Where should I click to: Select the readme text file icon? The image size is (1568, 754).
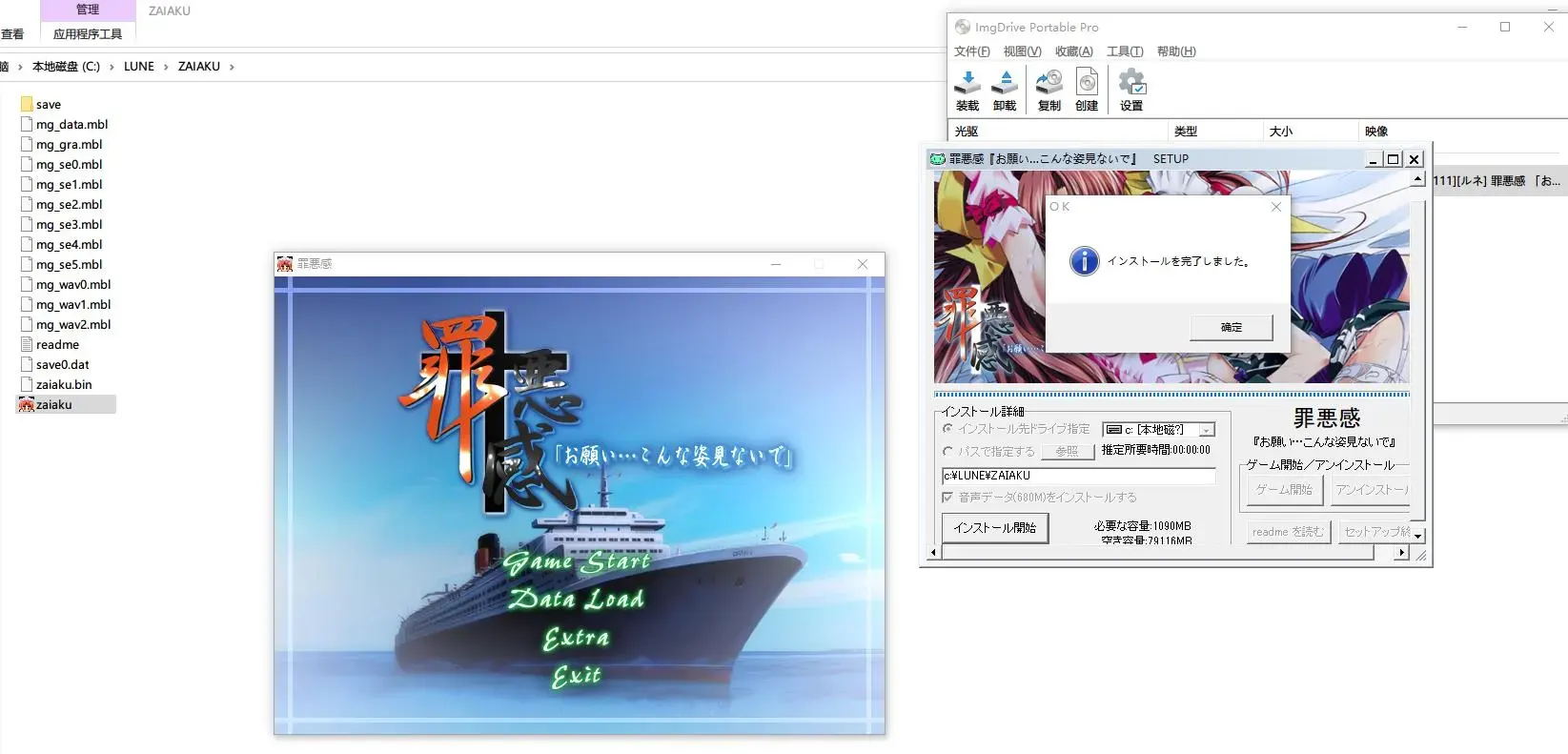(27, 344)
